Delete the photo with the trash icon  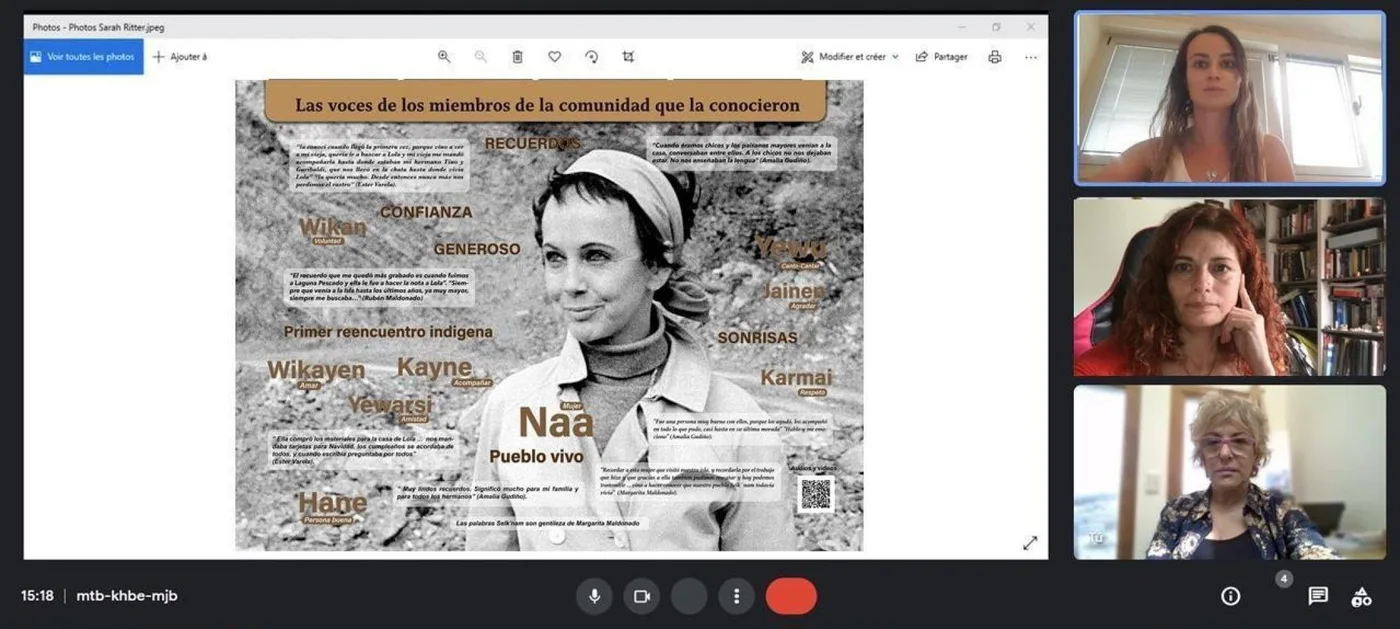pyautogui.click(x=517, y=57)
